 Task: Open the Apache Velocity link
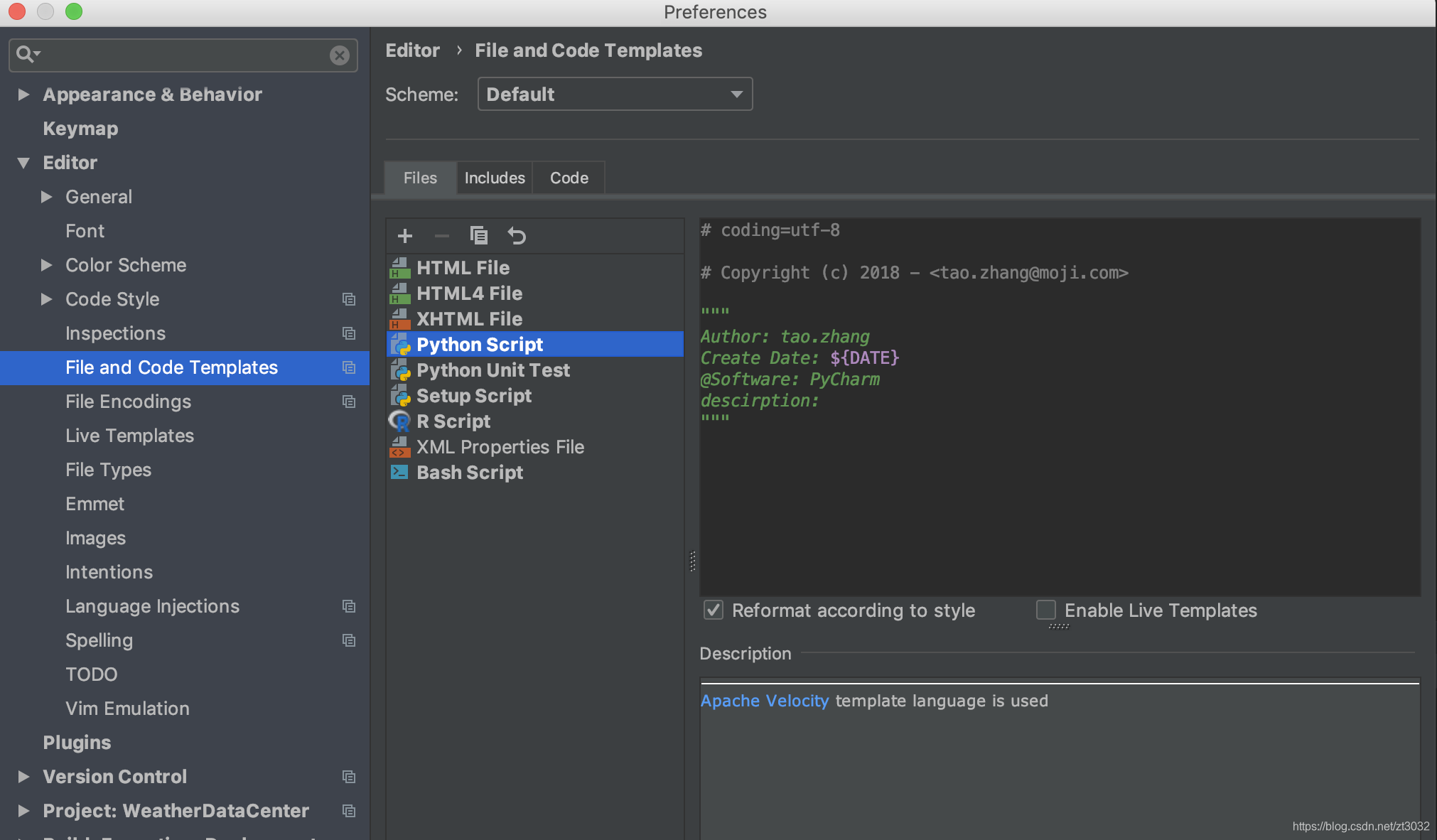pos(765,701)
